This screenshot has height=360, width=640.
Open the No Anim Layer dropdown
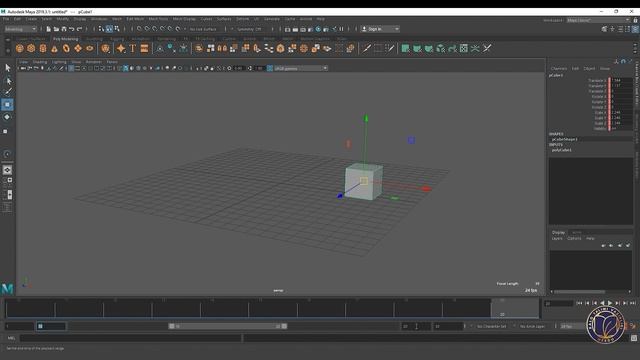pyautogui.click(x=533, y=326)
